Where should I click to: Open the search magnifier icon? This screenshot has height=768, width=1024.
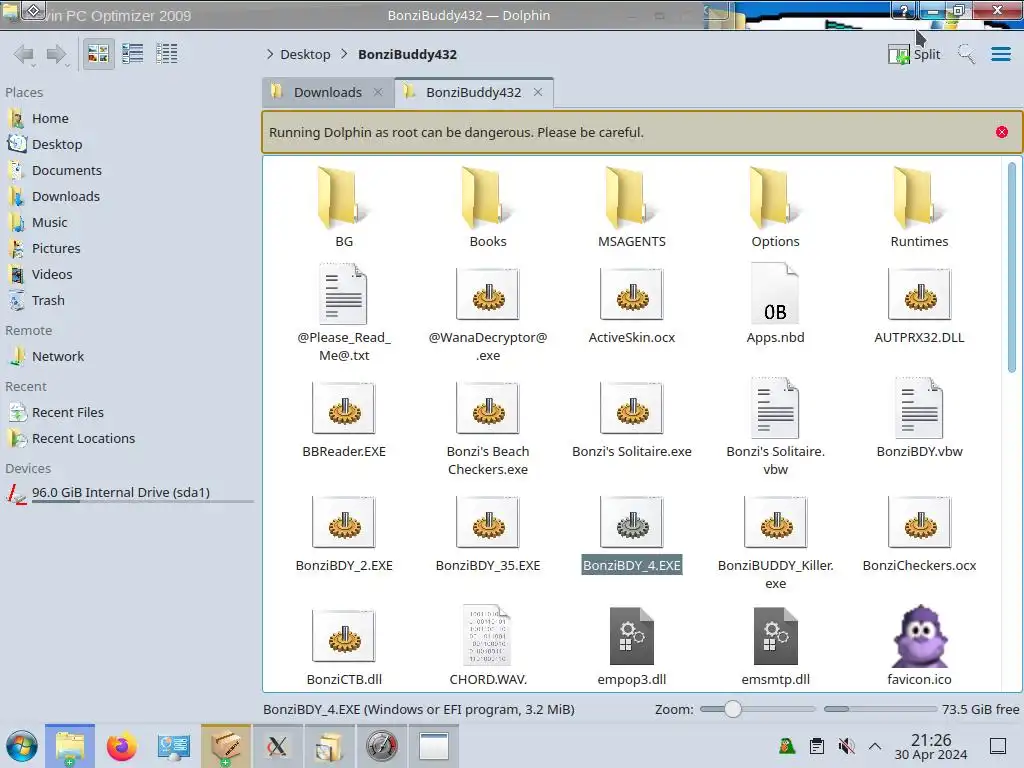966,54
